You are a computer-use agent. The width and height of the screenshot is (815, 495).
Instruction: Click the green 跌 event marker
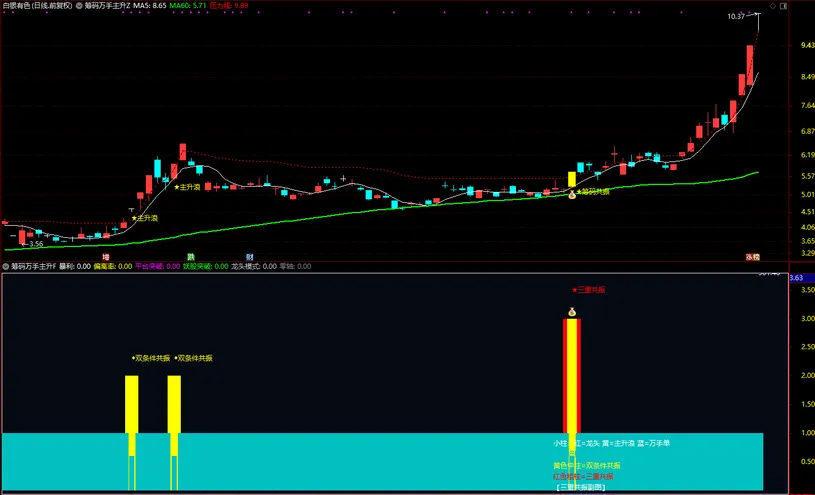[191, 257]
